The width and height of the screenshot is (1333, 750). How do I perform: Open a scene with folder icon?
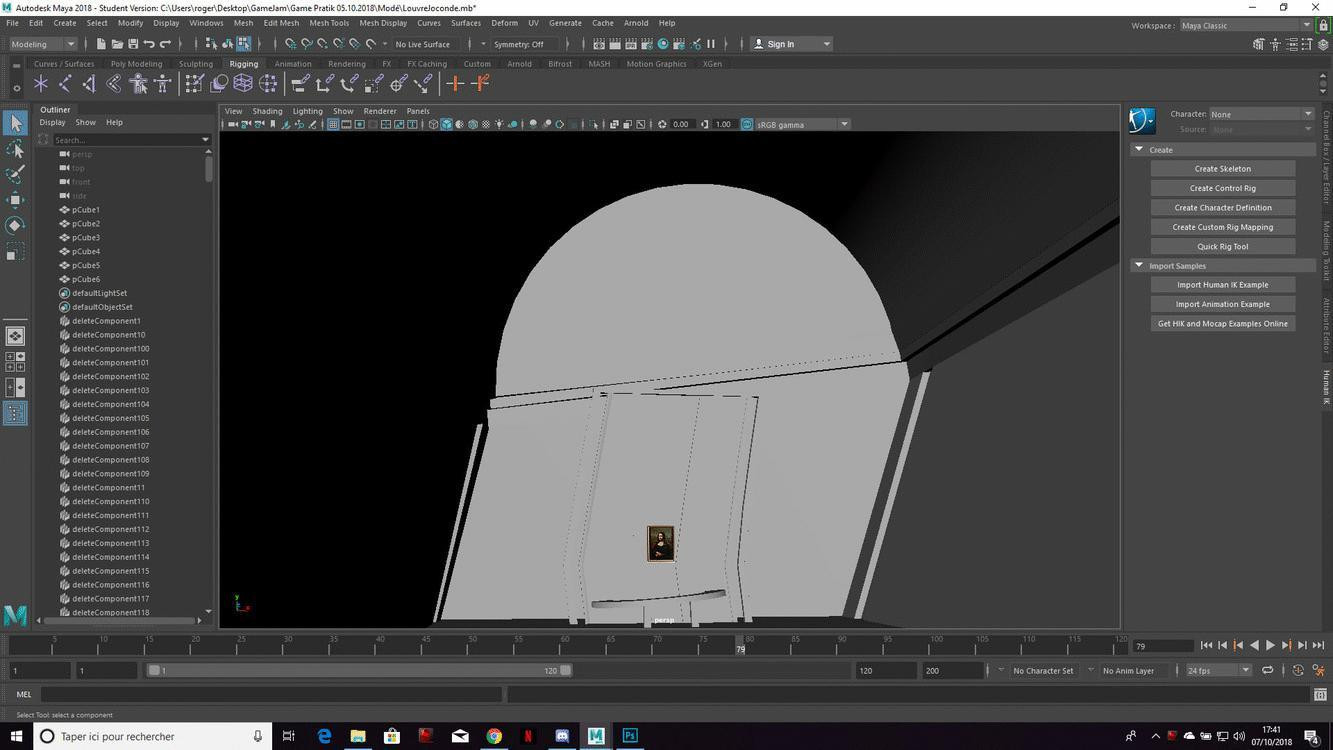tap(117, 44)
